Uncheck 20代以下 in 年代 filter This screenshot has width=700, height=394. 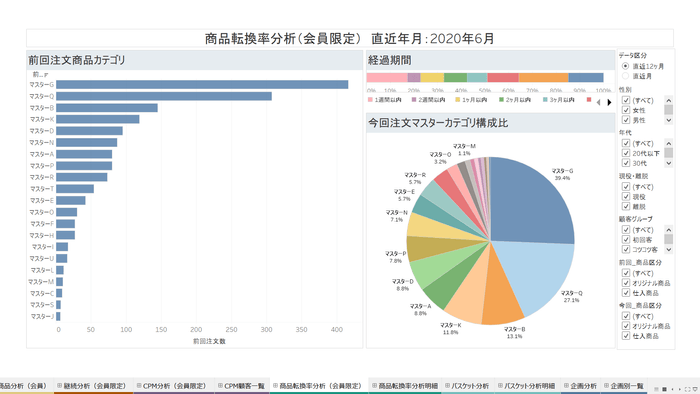point(626,153)
